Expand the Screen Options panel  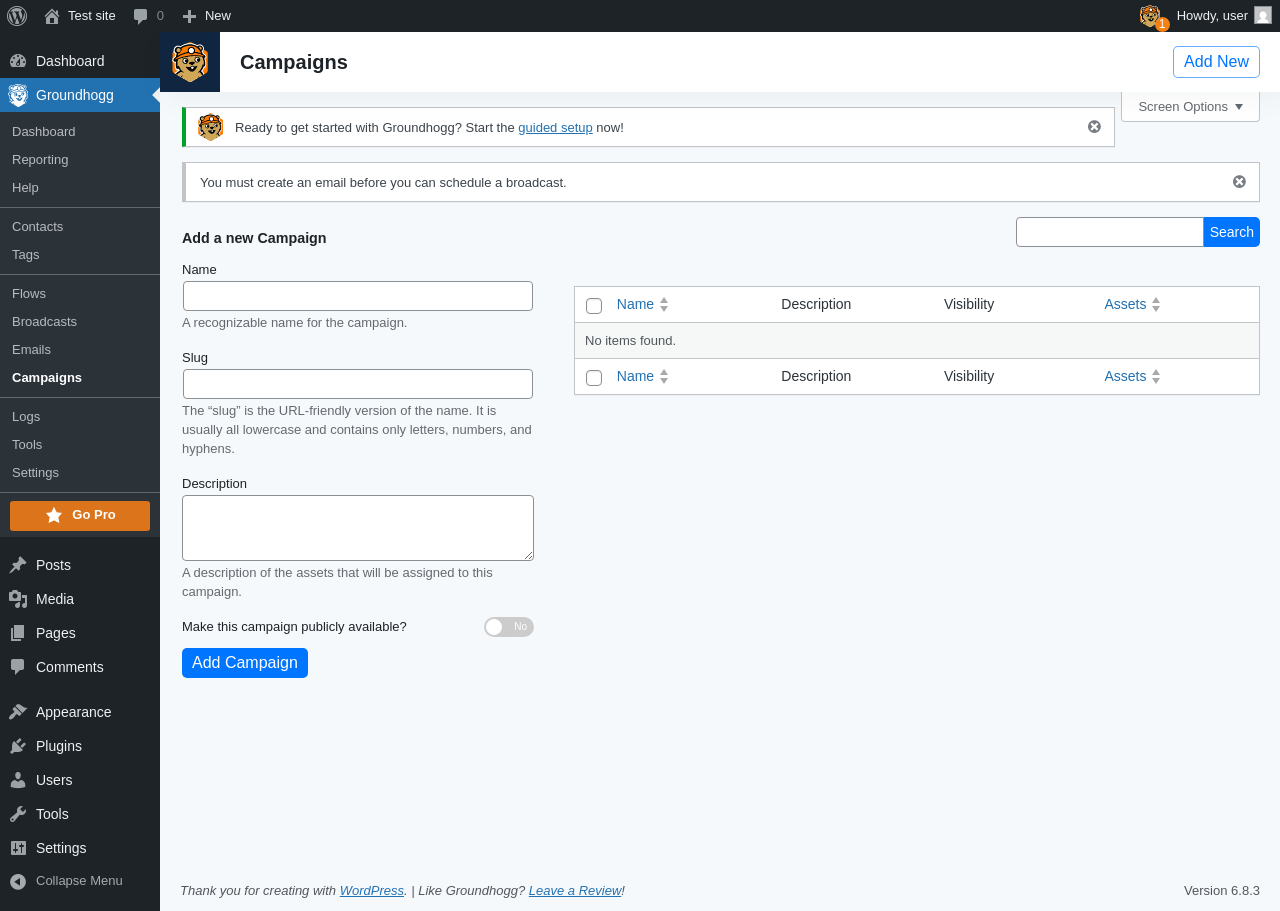pos(1190,107)
